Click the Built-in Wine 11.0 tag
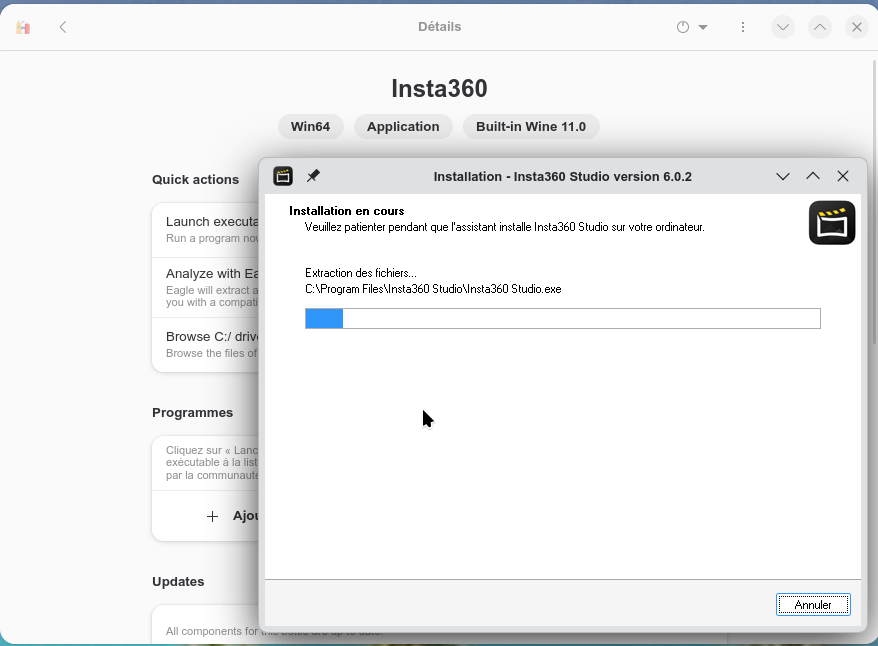The width and height of the screenshot is (878, 646). [x=531, y=127]
